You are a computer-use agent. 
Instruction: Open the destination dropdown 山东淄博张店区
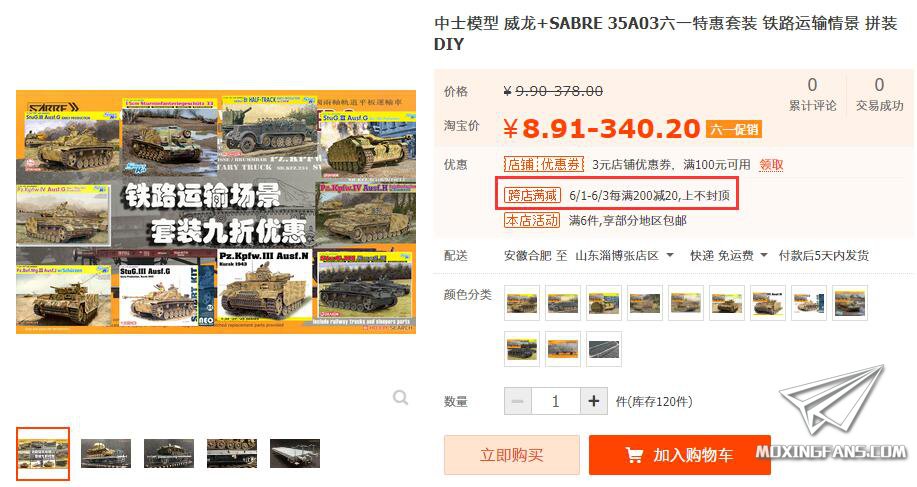coord(625,255)
